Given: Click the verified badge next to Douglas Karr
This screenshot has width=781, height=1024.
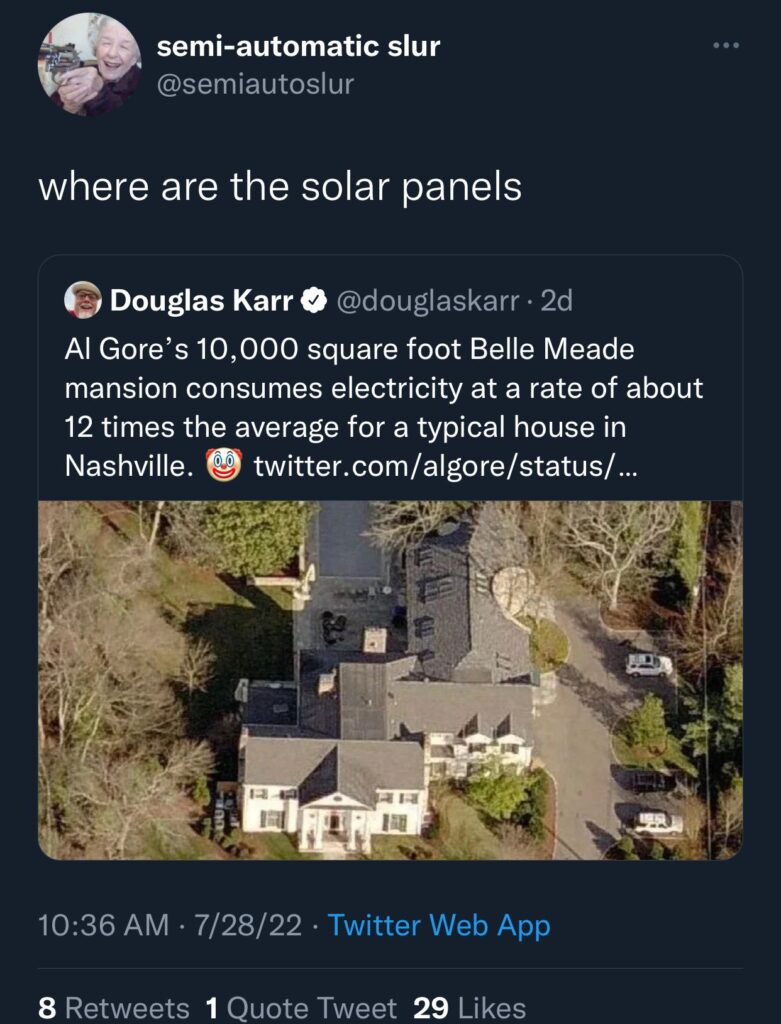Looking at the screenshot, I should [315, 300].
